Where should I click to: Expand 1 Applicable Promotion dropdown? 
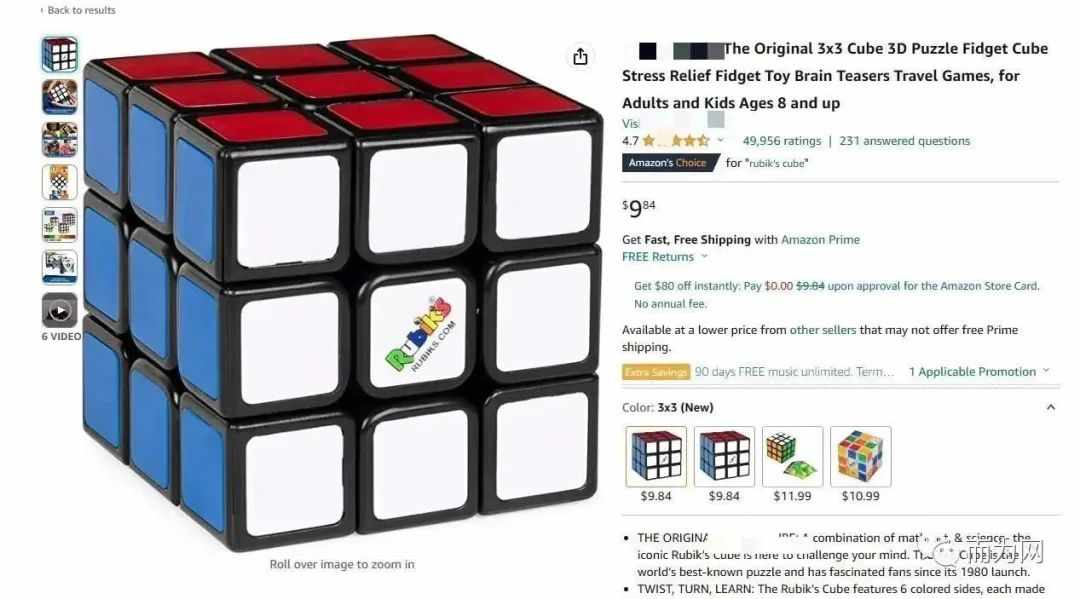(1046, 371)
